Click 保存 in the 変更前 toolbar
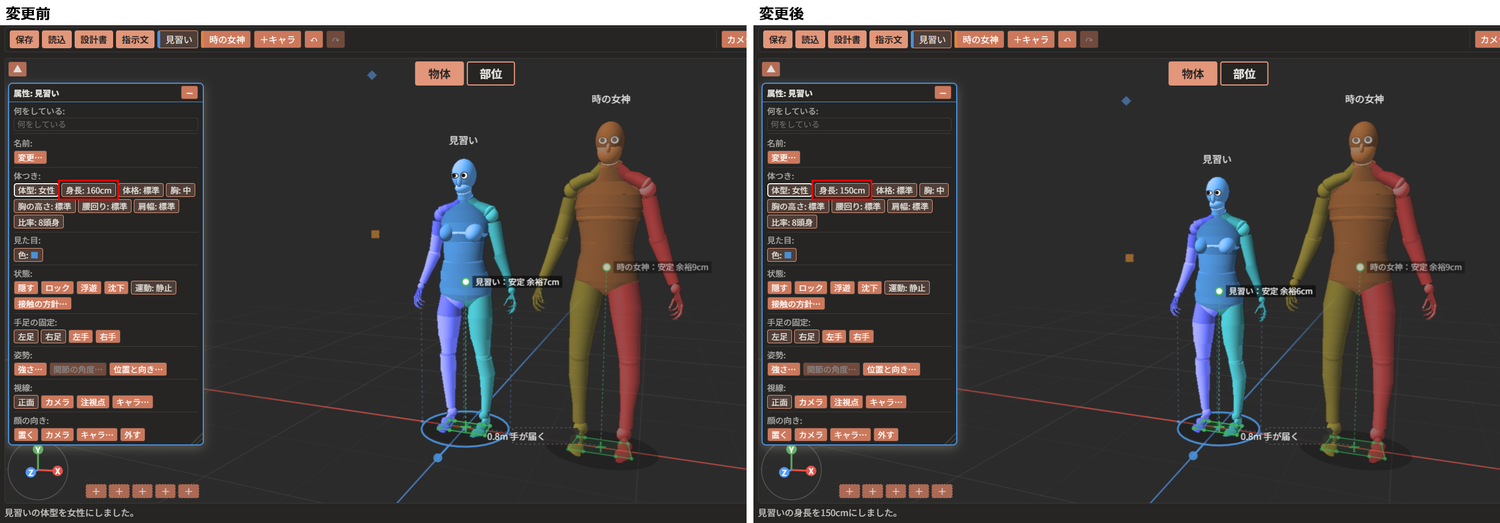Viewport: 1500px width, 523px height. pyautogui.click(x=25, y=40)
